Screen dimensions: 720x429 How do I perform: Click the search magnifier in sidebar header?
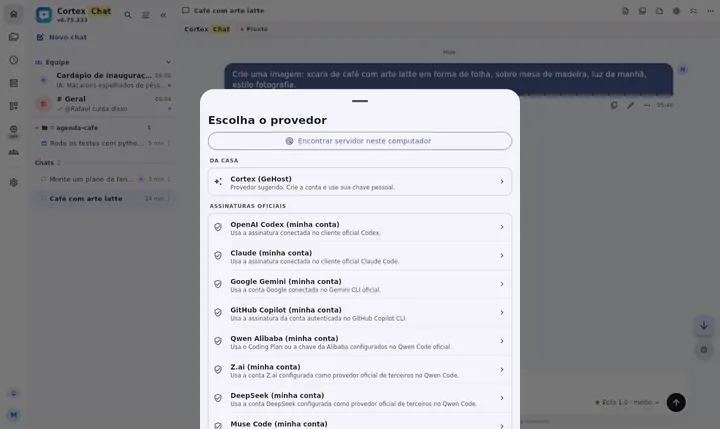[128, 15]
